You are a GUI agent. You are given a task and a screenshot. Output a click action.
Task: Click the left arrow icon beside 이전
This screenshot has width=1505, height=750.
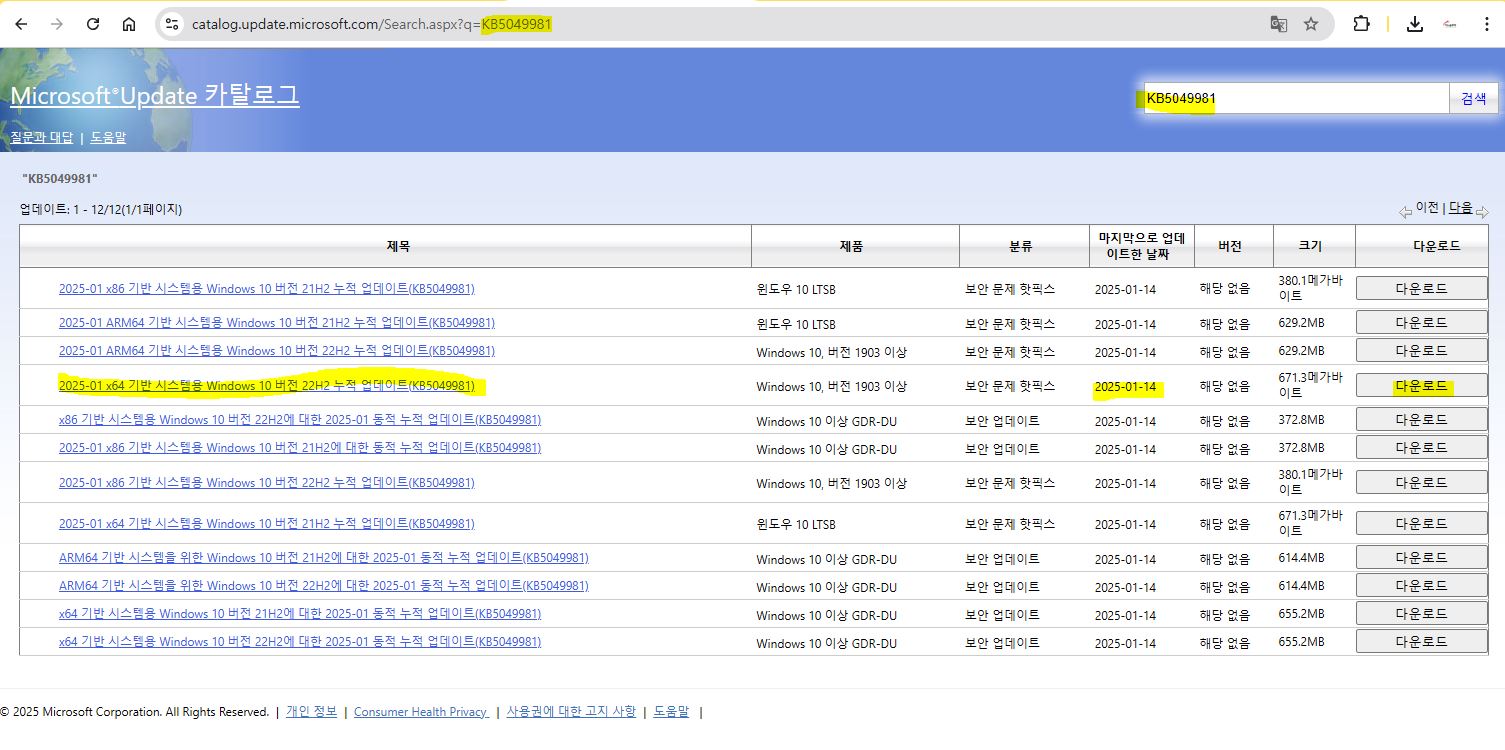click(1405, 211)
